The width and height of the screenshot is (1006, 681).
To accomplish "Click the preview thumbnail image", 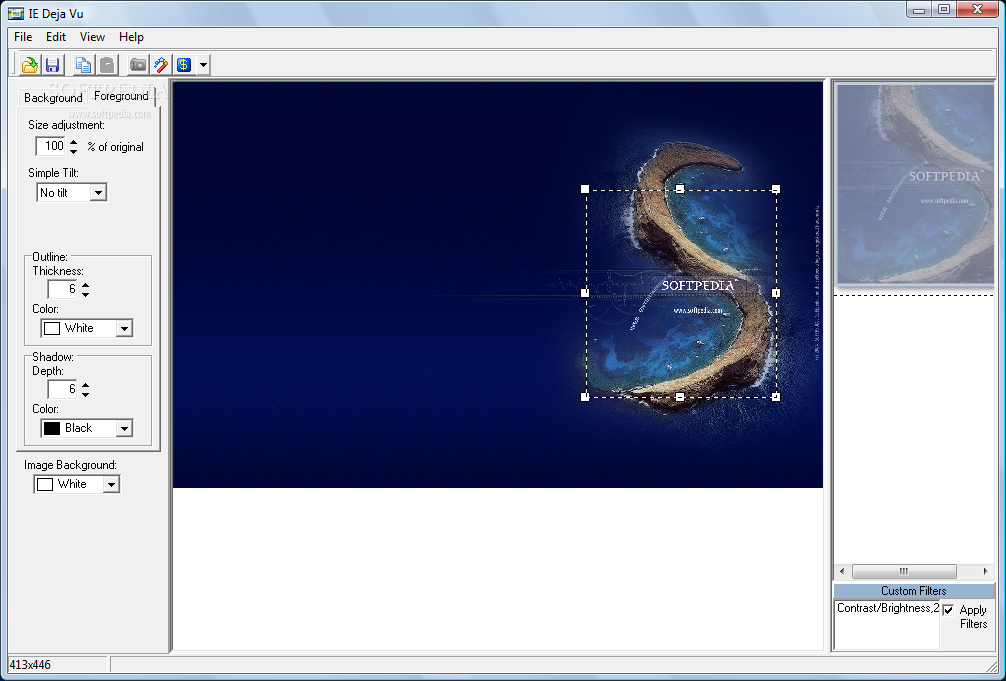I will point(915,184).
